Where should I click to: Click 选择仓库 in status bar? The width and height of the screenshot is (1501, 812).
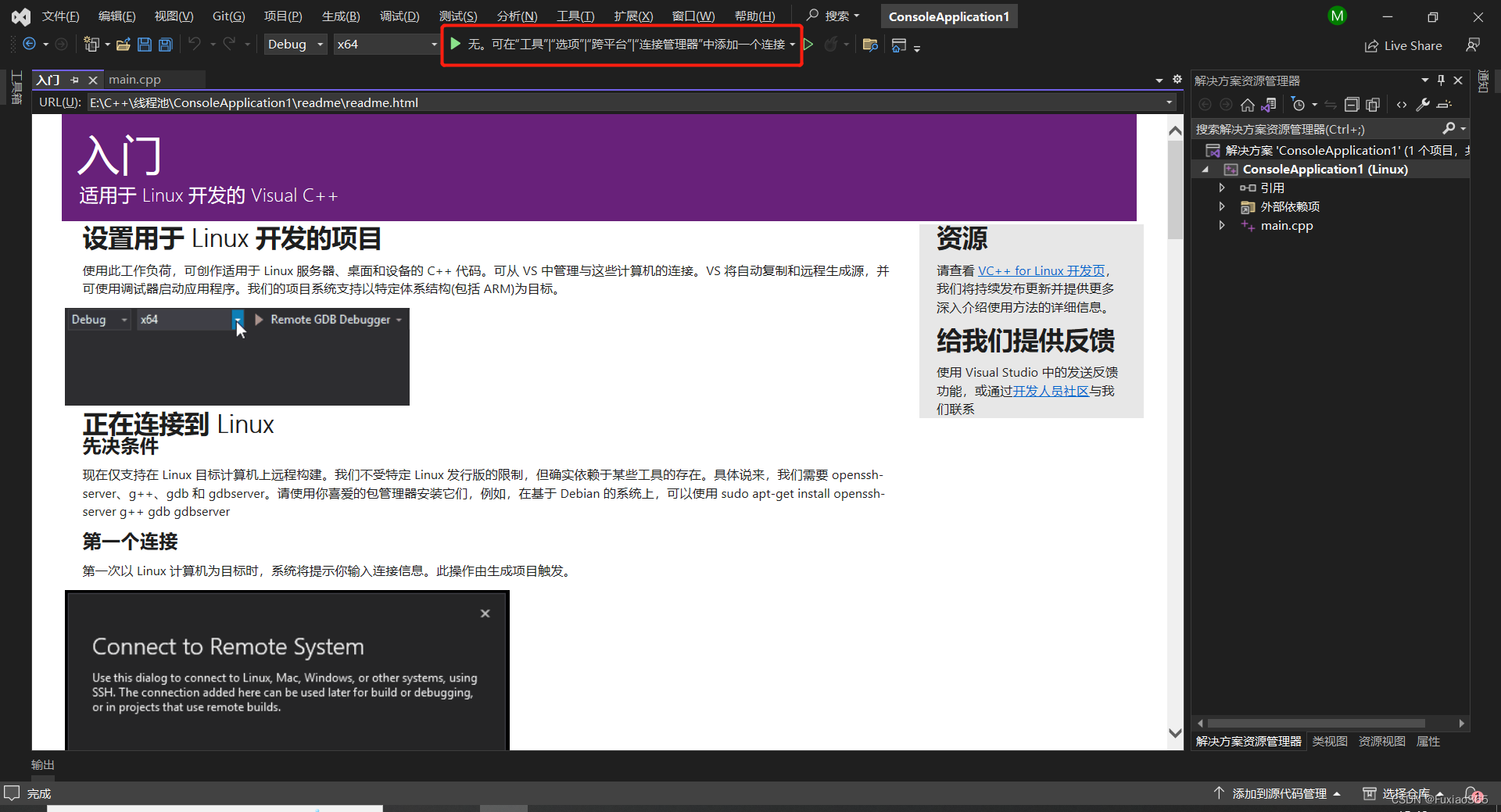1403,793
